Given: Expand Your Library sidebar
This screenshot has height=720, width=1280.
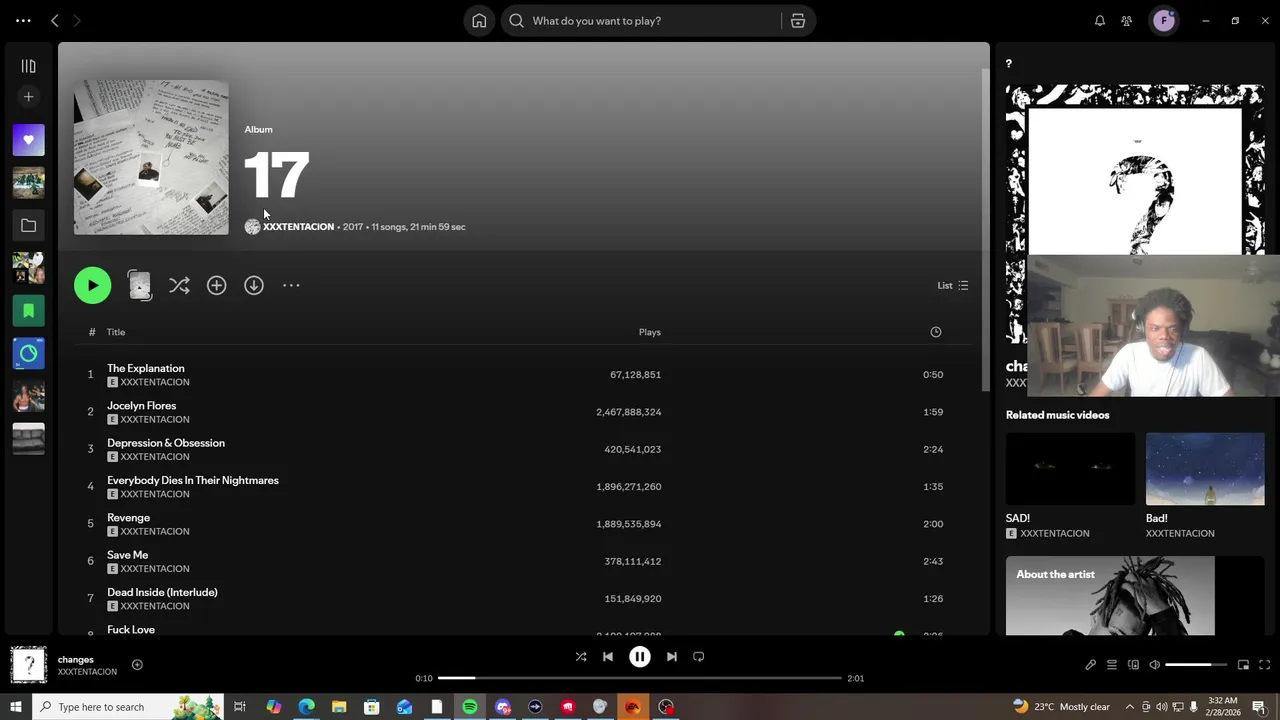Looking at the screenshot, I should coord(29,67).
